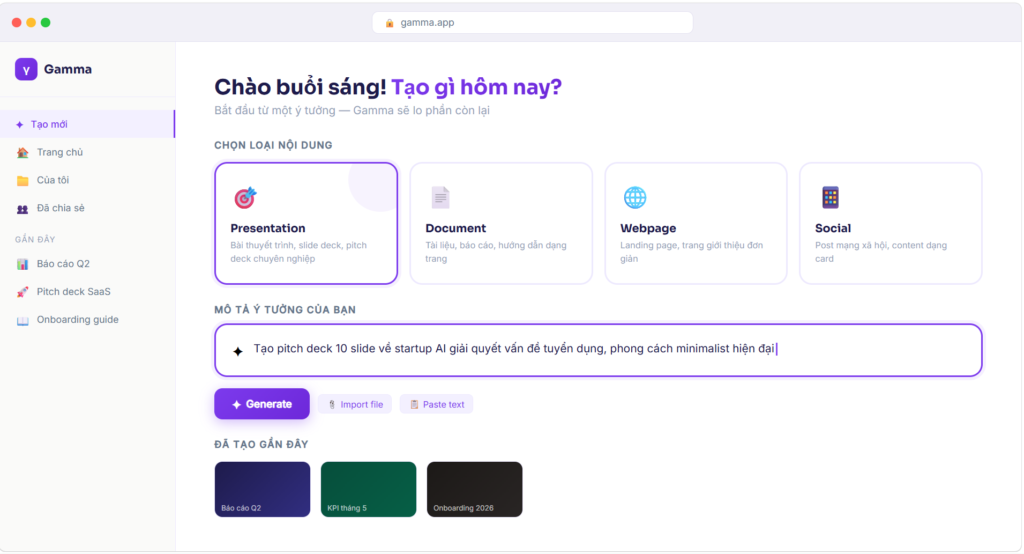
Task: Open the Đã chia sẻ section
Action: point(88,208)
